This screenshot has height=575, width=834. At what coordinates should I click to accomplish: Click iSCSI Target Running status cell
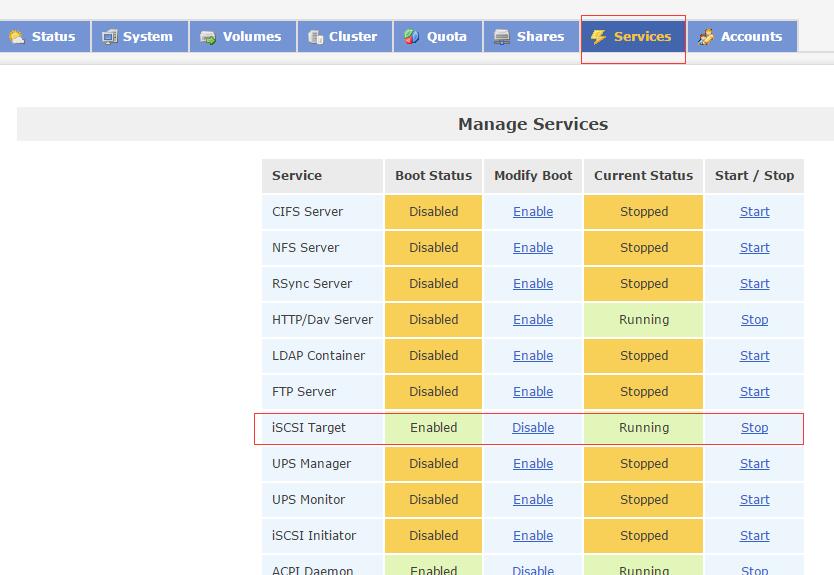644,428
